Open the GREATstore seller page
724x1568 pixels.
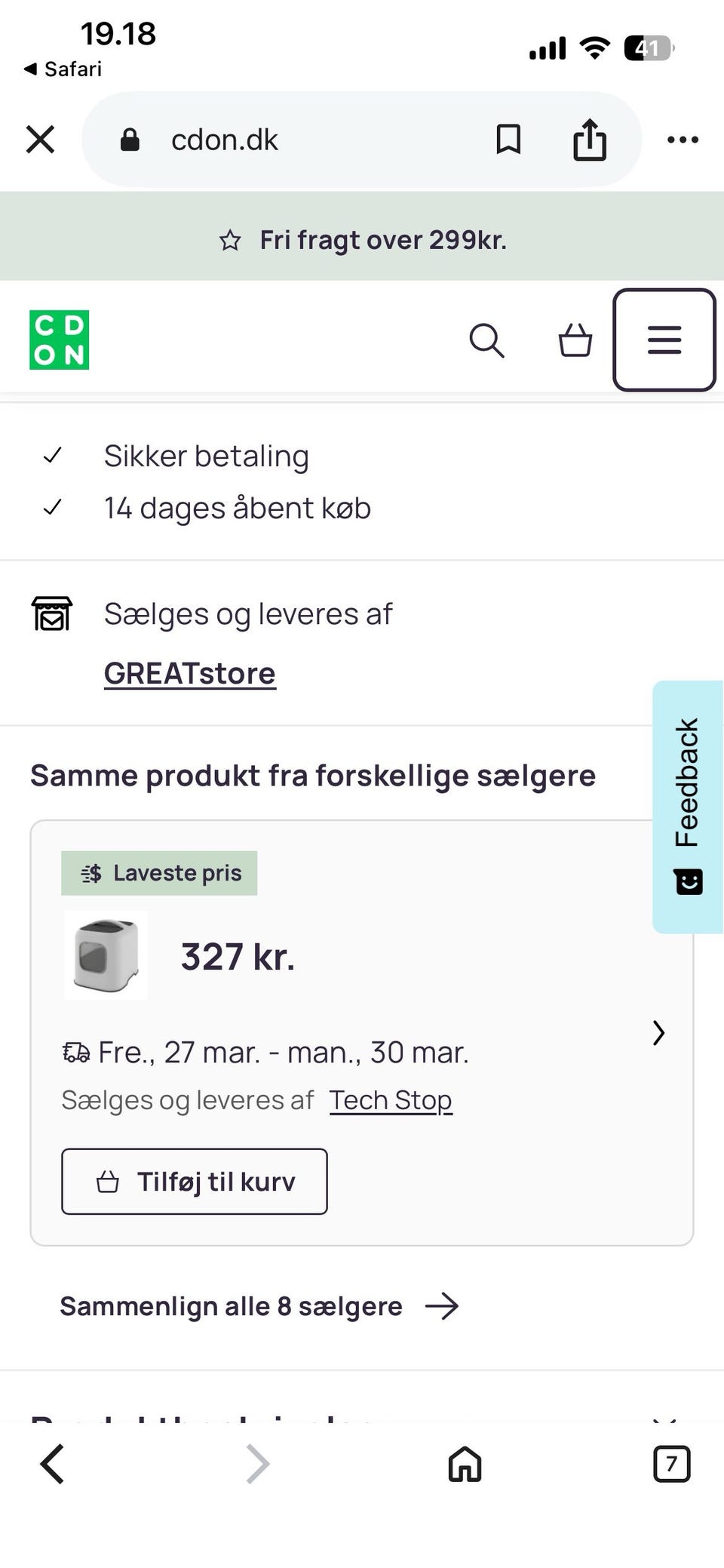(x=189, y=672)
